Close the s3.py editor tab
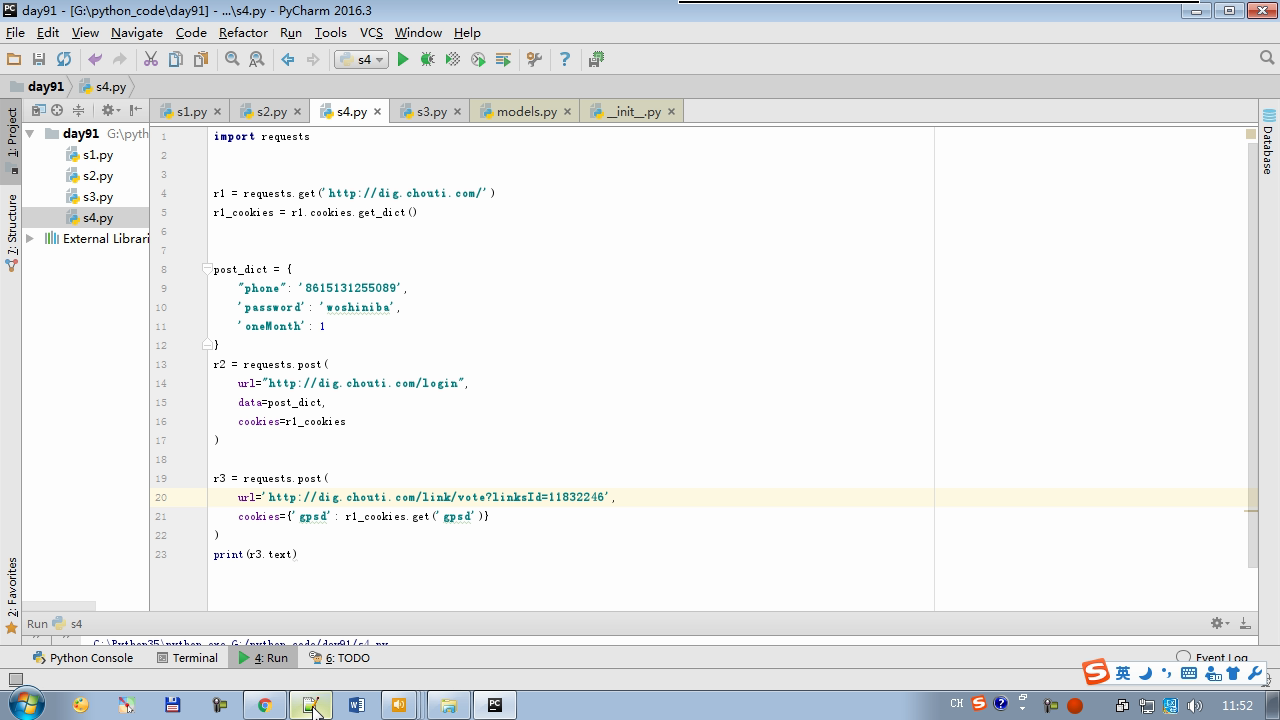1280x720 pixels. point(458,112)
